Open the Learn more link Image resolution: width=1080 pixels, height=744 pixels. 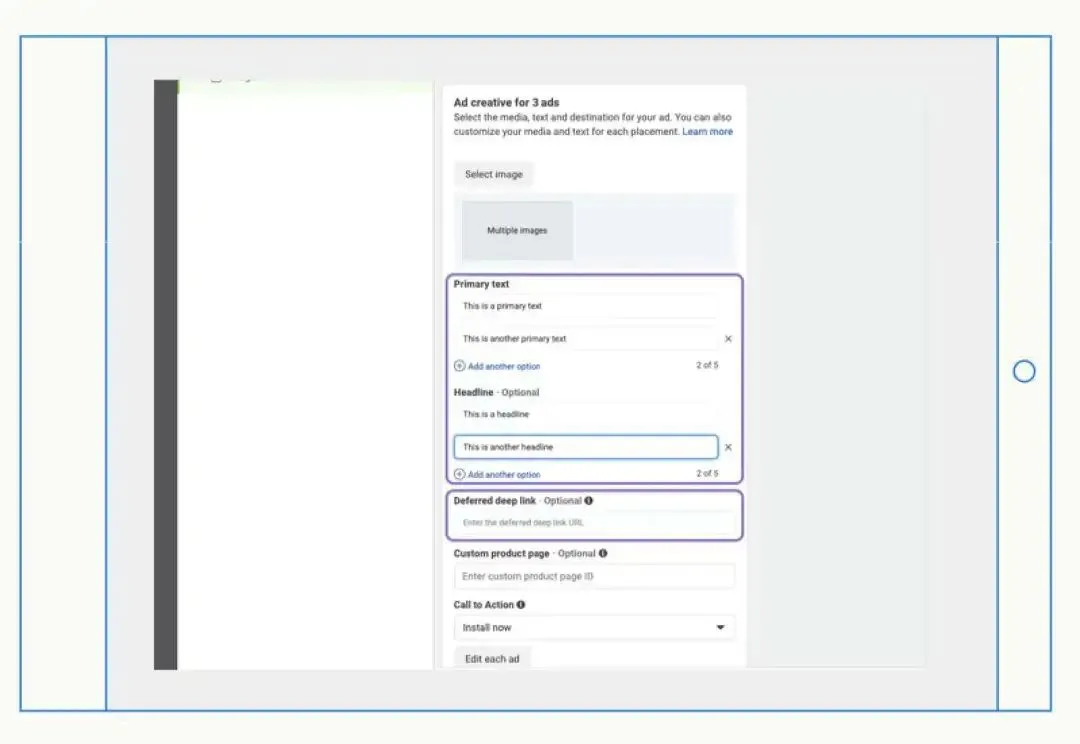point(707,132)
